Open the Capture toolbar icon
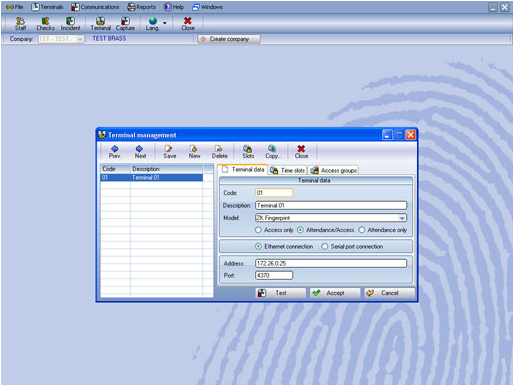The height and width of the screenshot is (387, 514). click(125, 24)
